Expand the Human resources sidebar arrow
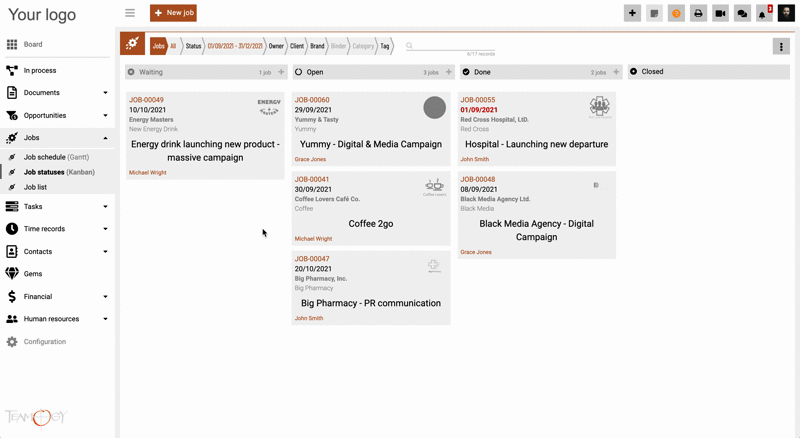800x438 pixels. pos(105,319)
